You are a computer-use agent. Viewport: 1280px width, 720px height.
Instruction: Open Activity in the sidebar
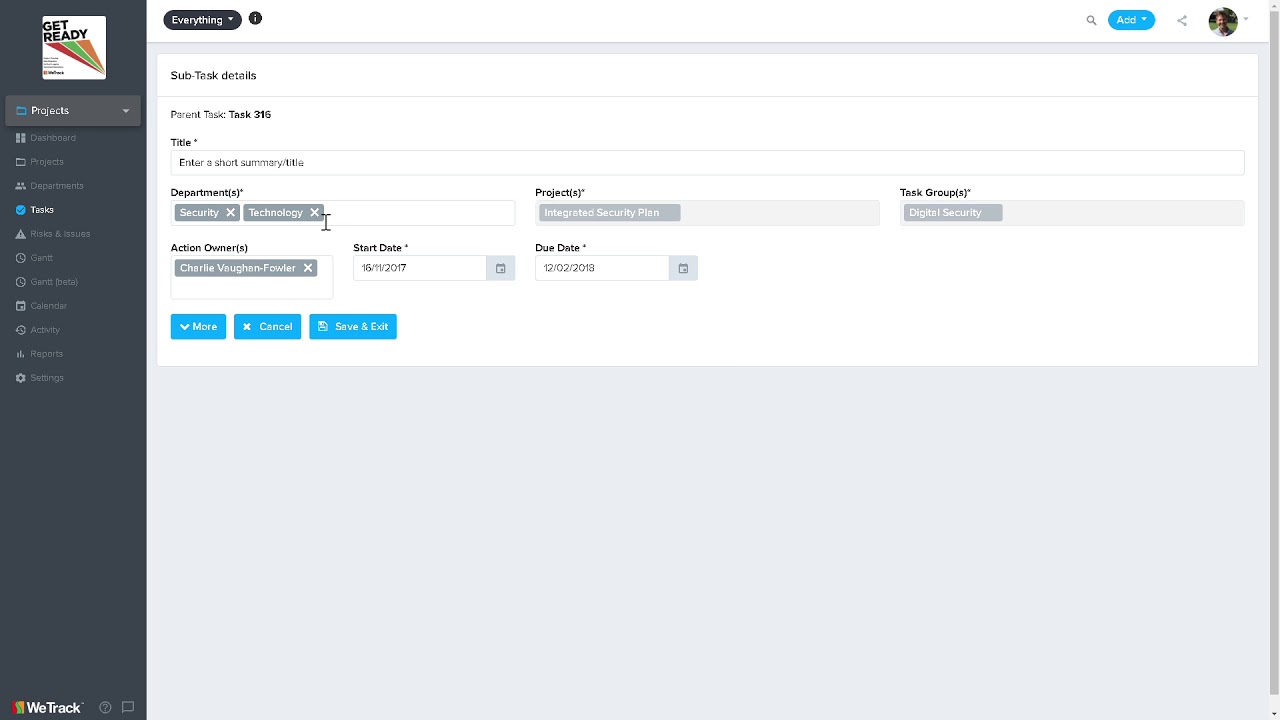tap(38, 330)
